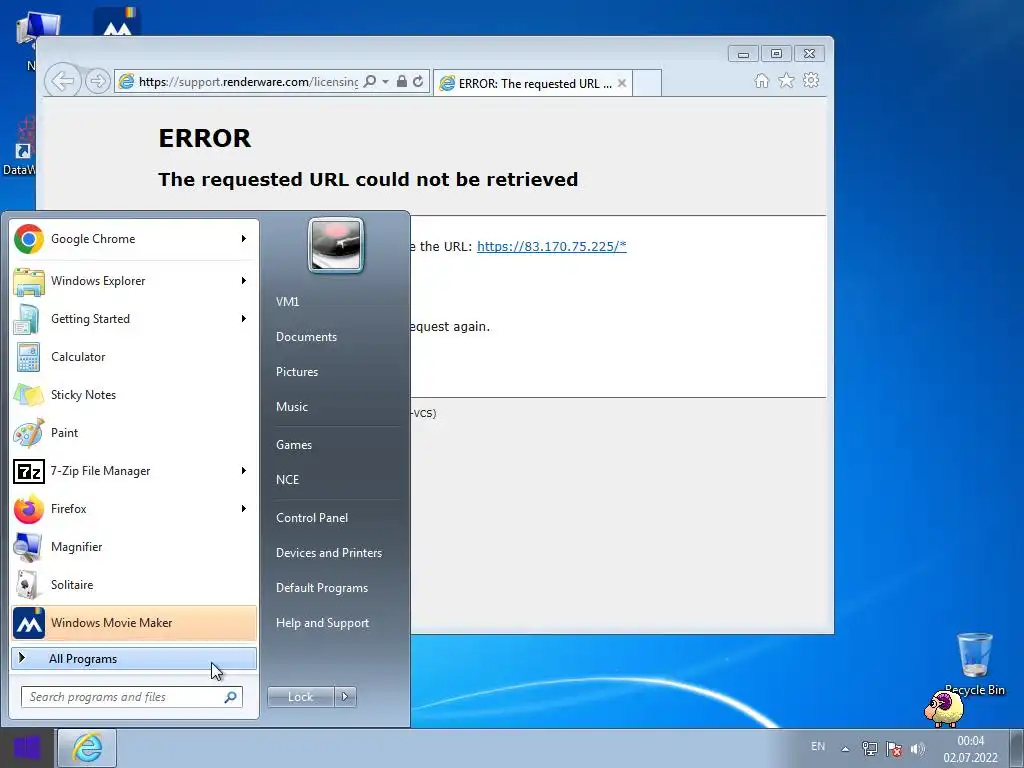Show All Programs list
Screen dimensions: 1024x768
pos(134,659)
